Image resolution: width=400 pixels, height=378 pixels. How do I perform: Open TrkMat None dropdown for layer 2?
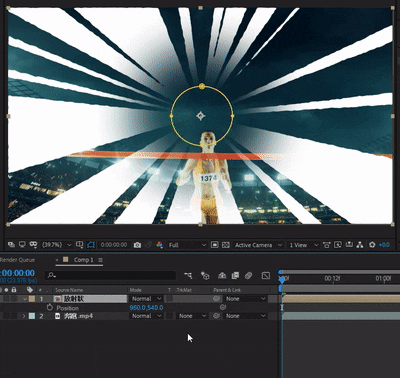pyautogui.click(x=191, y=316)
